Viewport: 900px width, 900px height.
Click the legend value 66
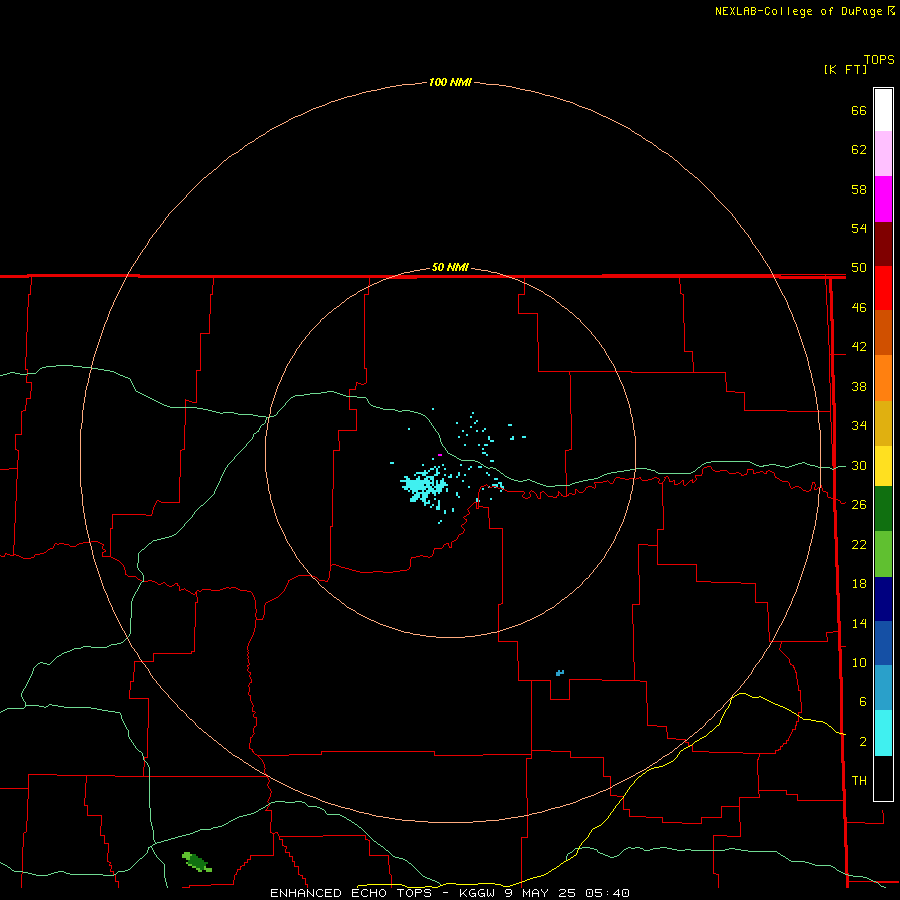point(859,110)
